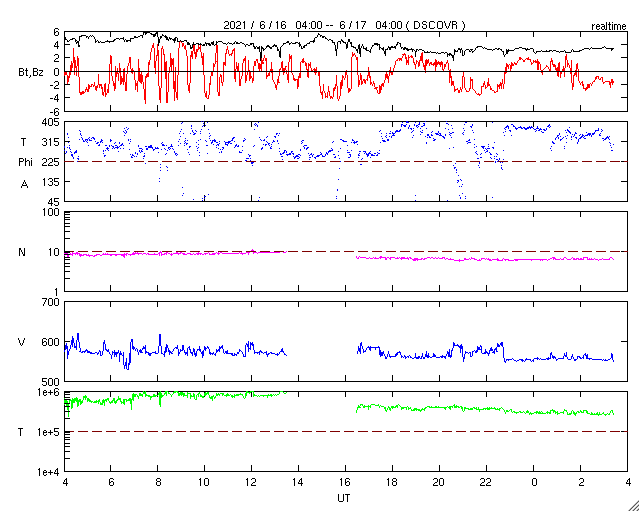Click the '18' hour tick on UT axis
640x512 pixels.
(392, 482)
